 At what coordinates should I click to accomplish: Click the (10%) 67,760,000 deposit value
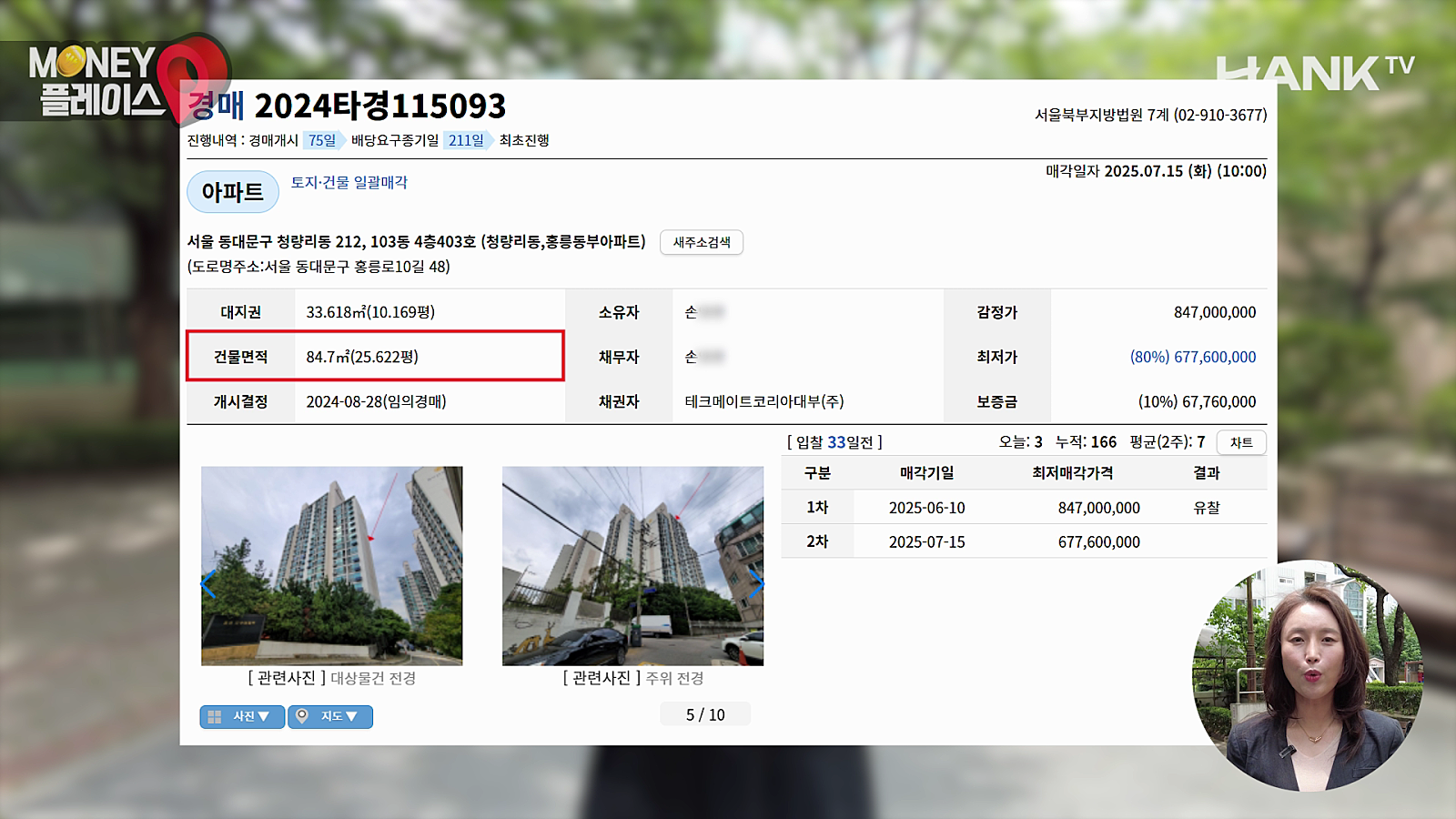coord(1197,401)
